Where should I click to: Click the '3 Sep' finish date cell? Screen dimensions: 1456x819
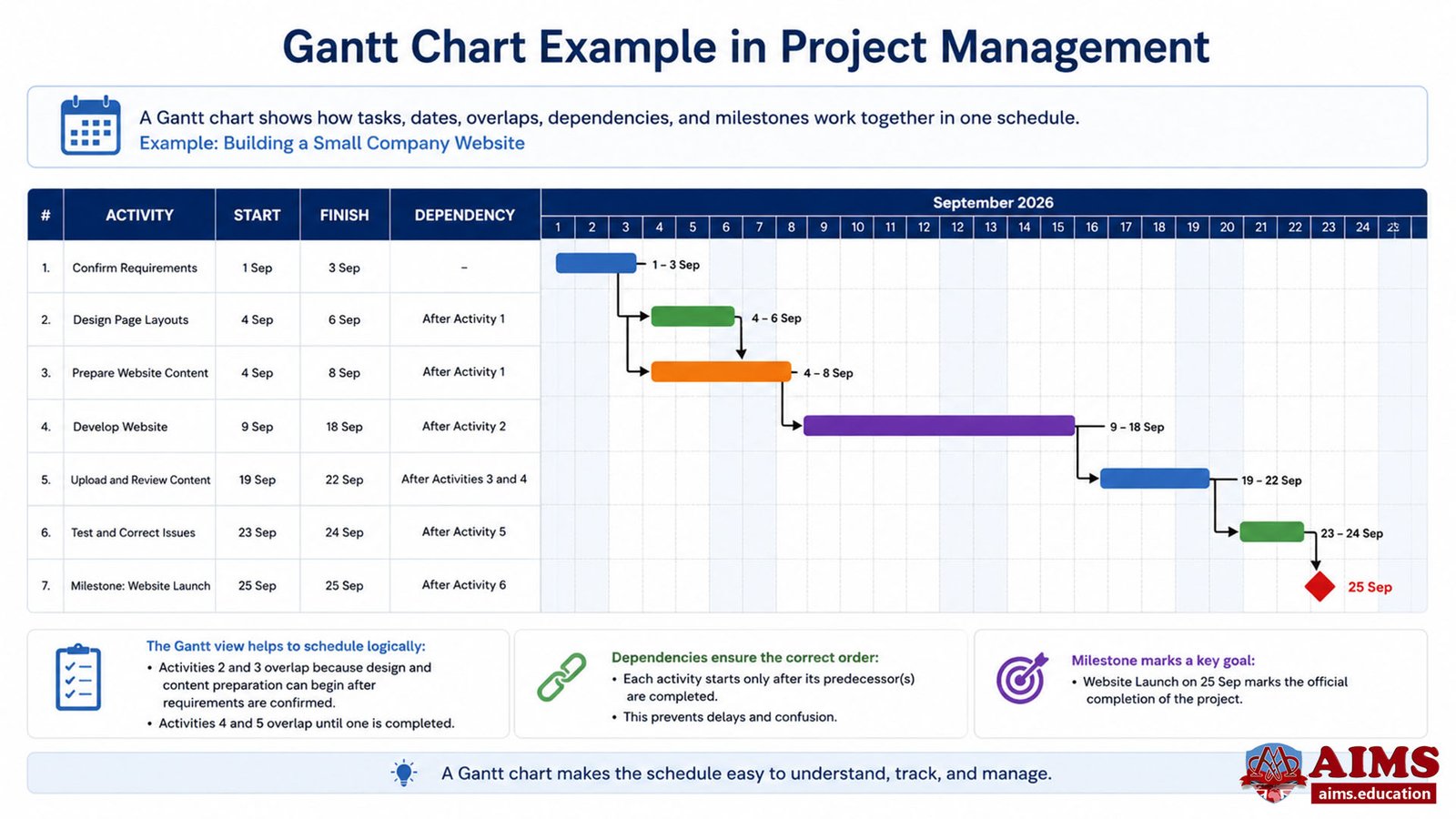coord(344,268)
